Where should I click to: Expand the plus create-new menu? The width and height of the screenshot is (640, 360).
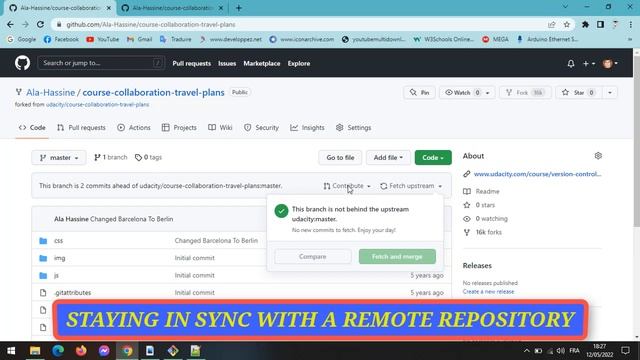click(x=589, y=64)
